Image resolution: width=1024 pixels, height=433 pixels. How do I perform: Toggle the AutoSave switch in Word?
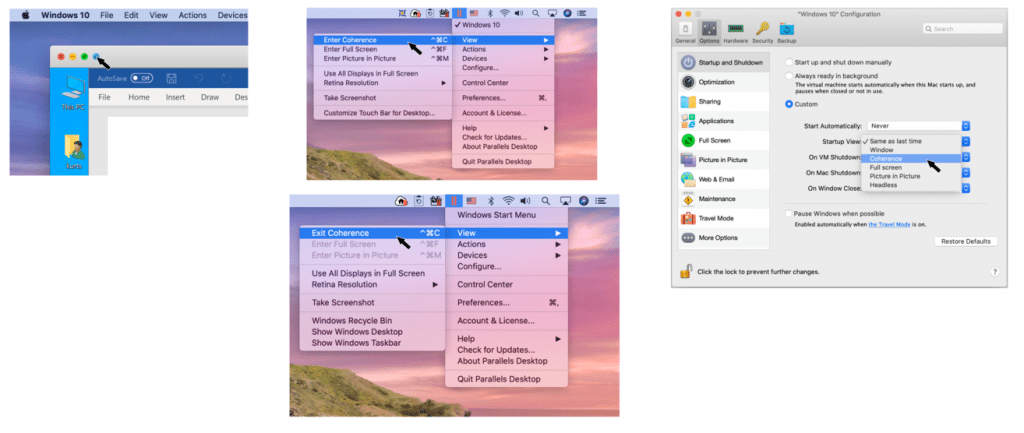pos(141,78)
